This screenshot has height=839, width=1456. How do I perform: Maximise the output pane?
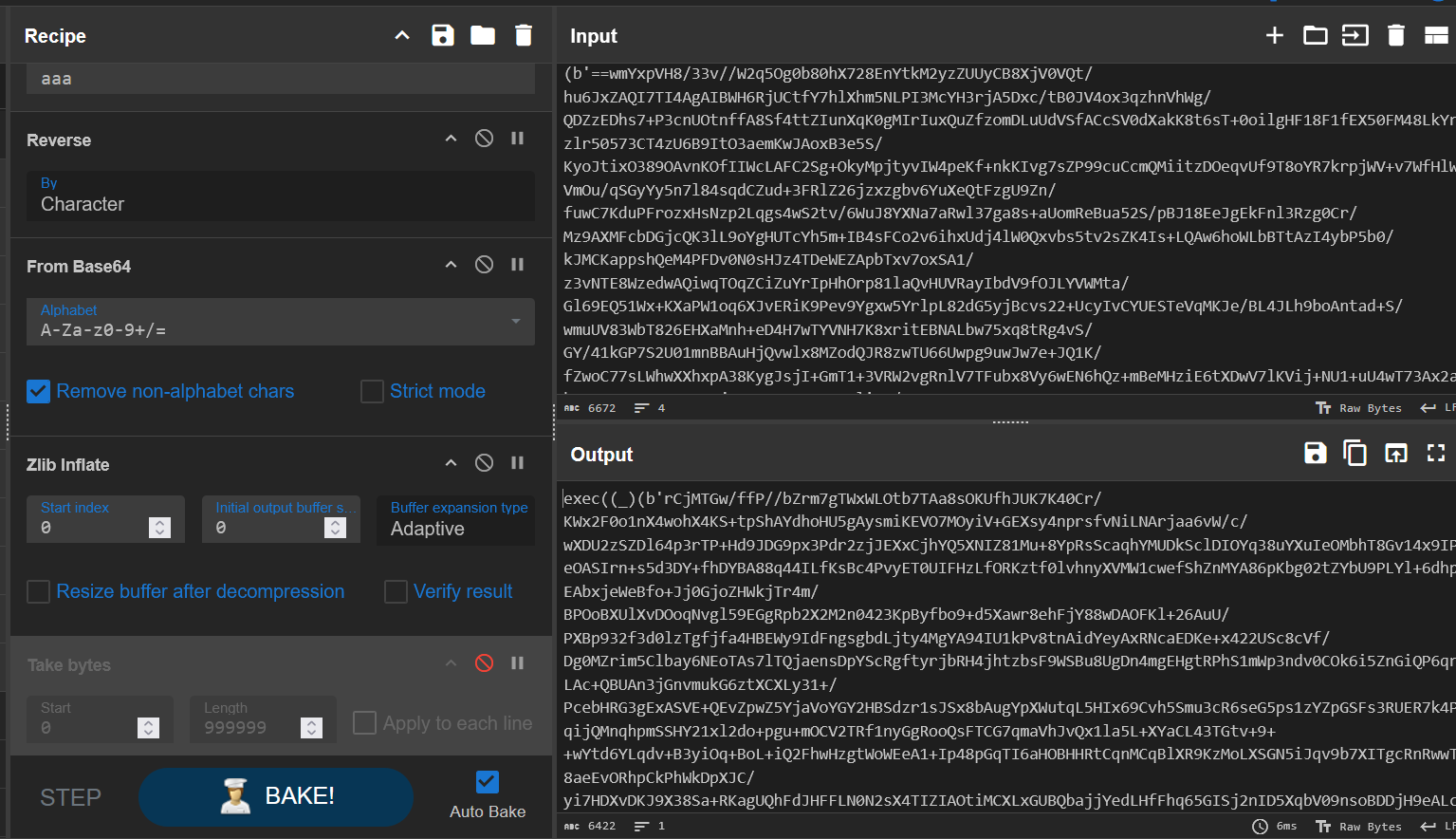coord(1436,454)
